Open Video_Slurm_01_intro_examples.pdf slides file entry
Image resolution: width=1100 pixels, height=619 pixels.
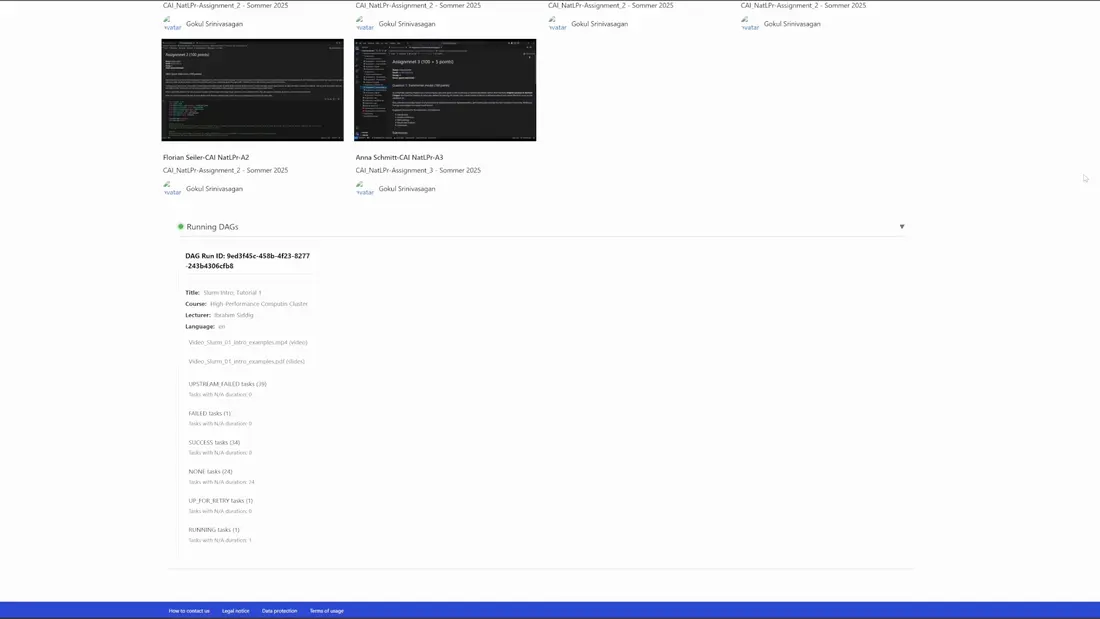point(246,361)
